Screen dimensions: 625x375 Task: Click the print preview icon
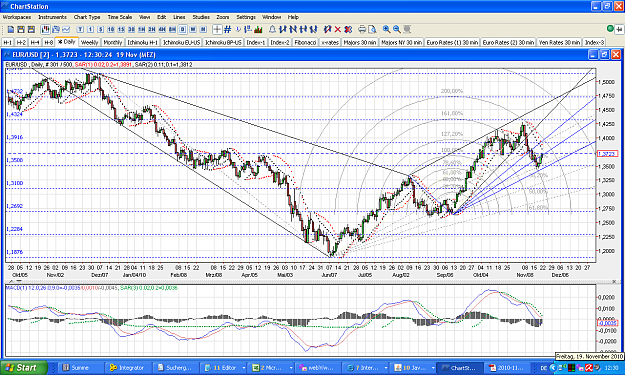click(372, 29)
